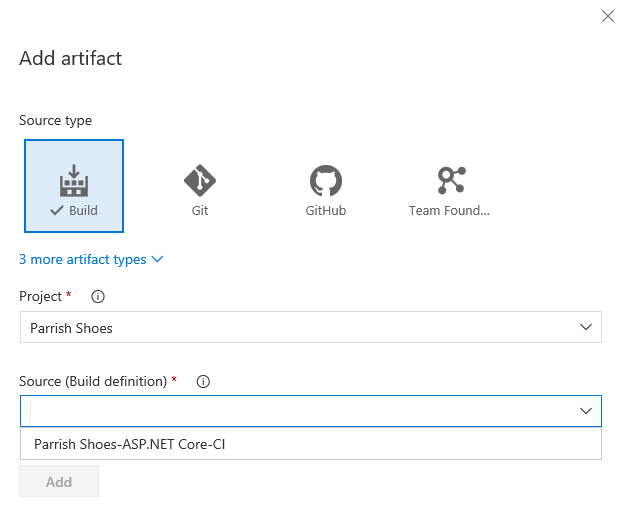Screen dimensions: 620x515
Task: Select the Build source type icon
Action: click(74, 181)
